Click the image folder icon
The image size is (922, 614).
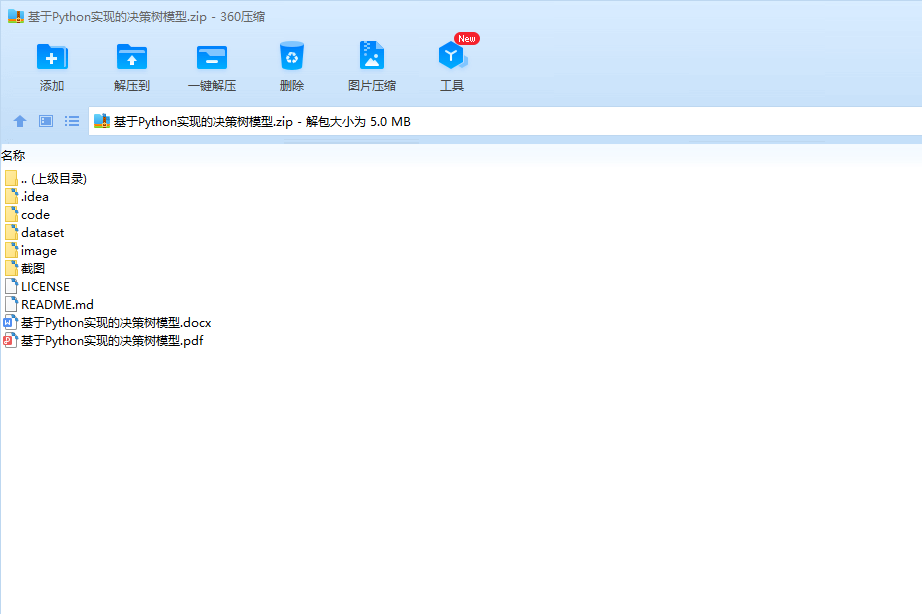[11, 251]
